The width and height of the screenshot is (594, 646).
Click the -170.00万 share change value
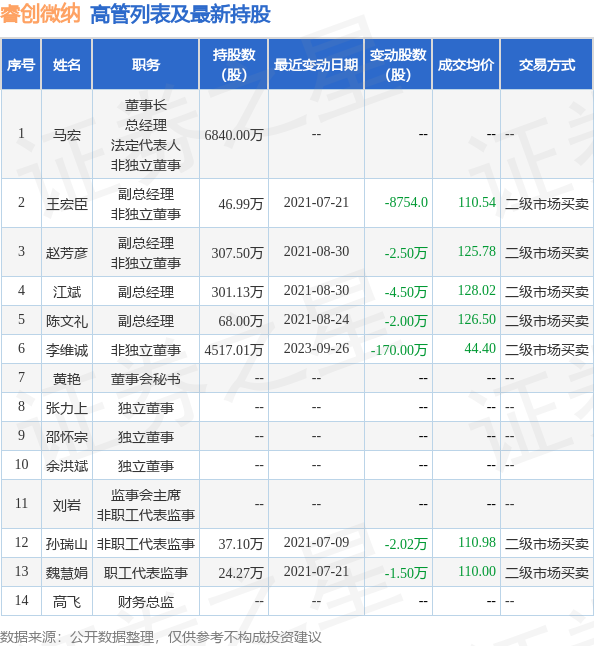point(399,350)
